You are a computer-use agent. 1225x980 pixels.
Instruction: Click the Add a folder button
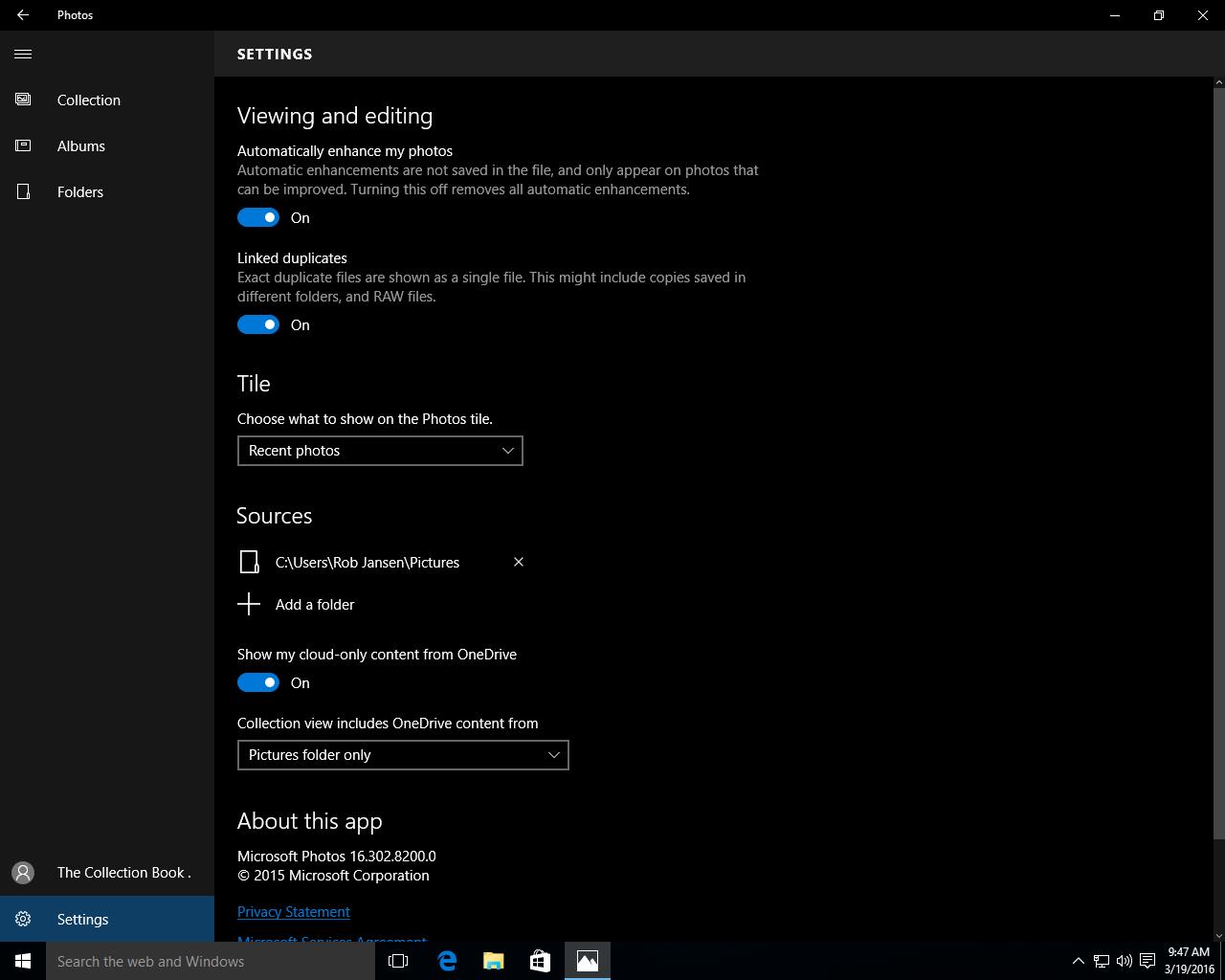(x=297, y=604)
